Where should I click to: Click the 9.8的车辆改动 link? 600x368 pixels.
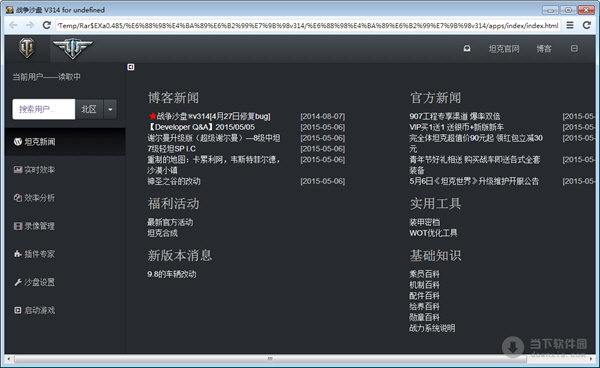click(x=172, y=274)
